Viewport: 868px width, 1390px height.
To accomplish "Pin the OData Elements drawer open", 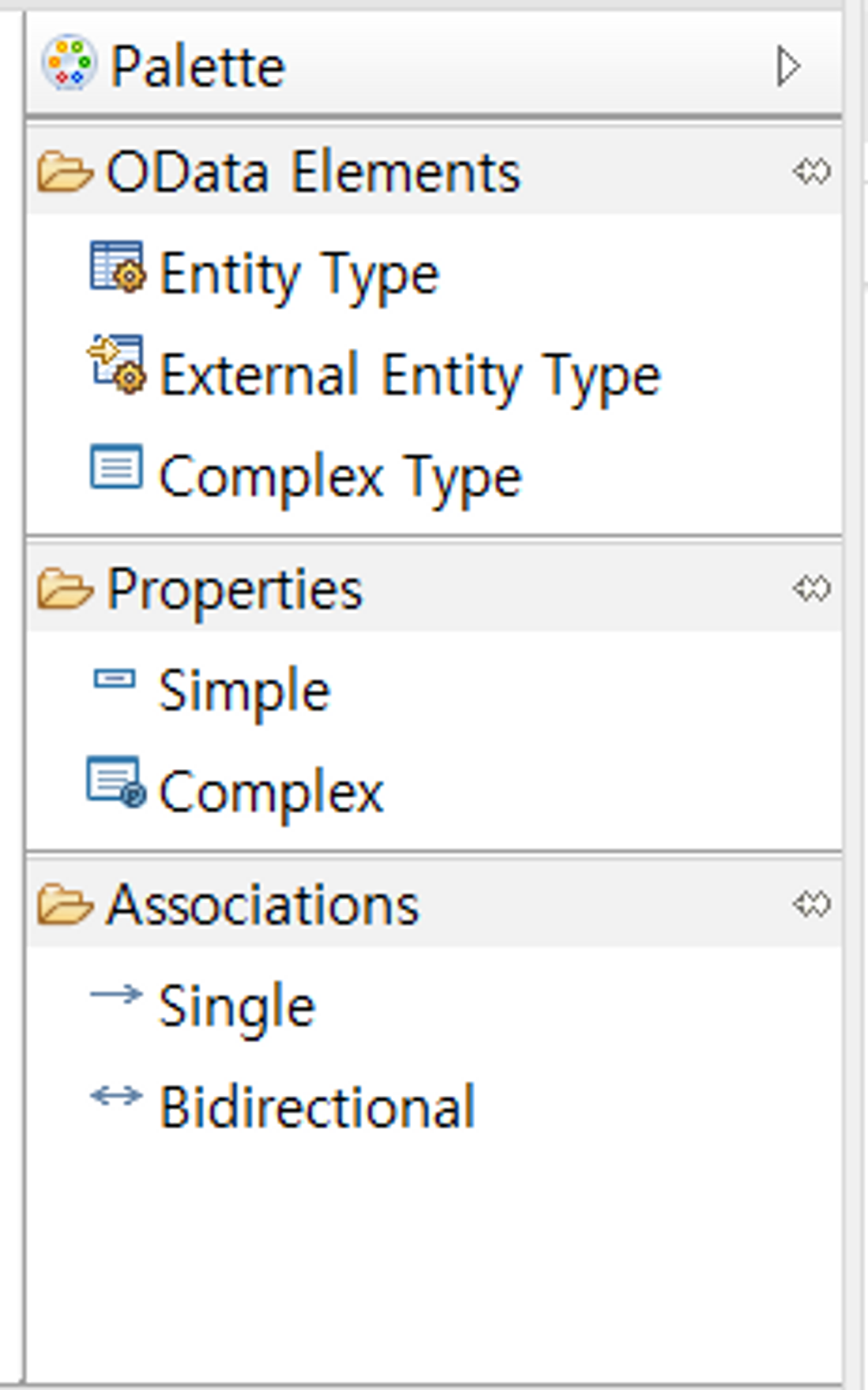I will [811, 171].
